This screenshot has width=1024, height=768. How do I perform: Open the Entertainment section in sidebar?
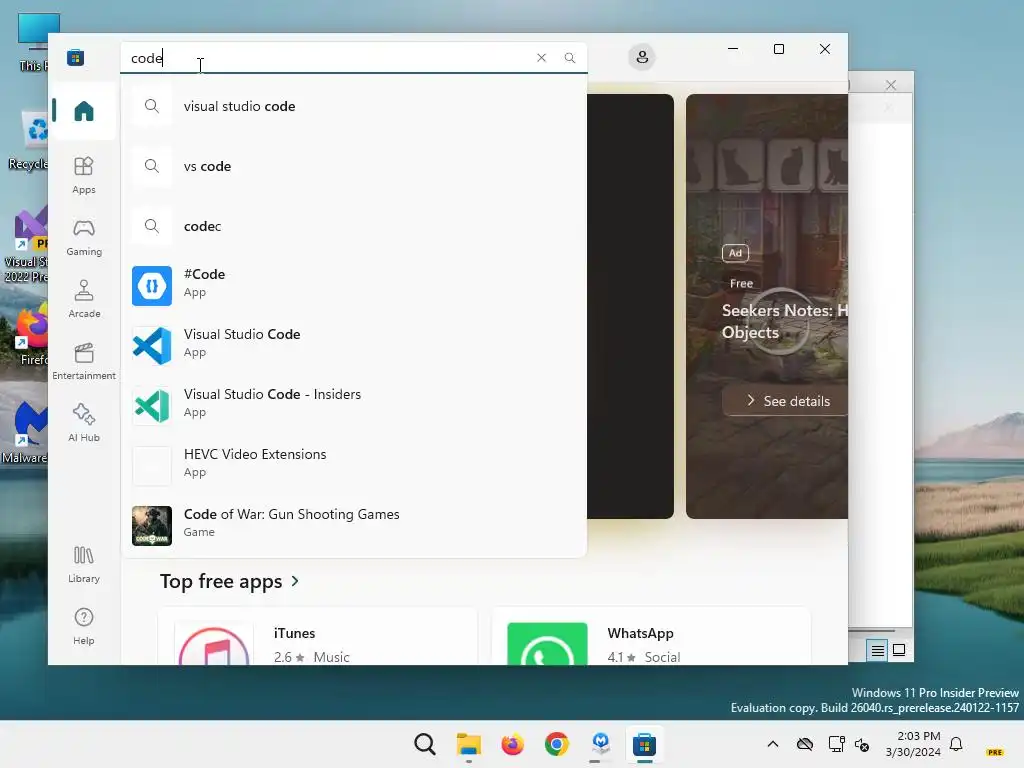pos(84,361)
